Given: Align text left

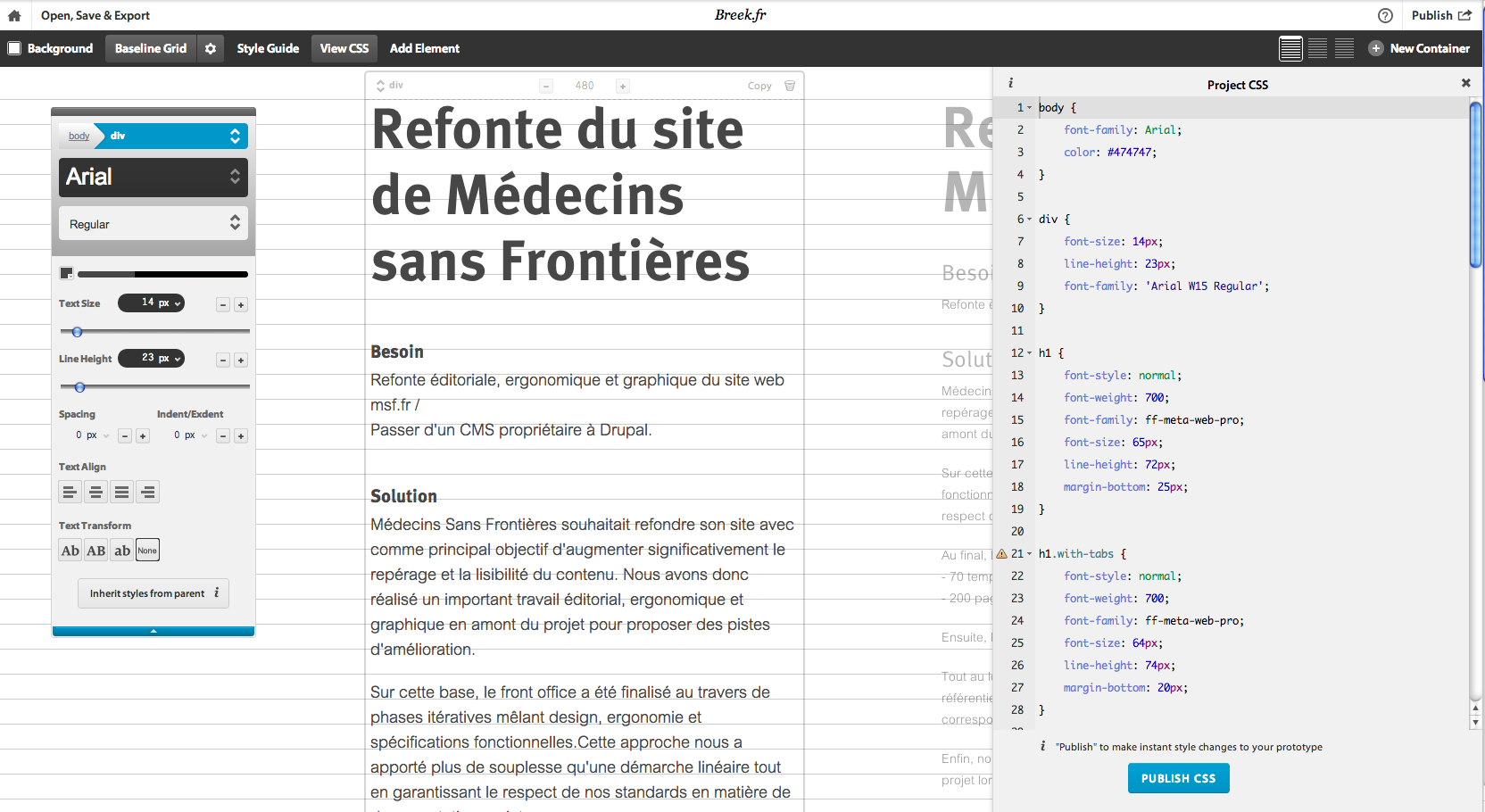Looking at the screenshot, I should (x=70, y=492).
